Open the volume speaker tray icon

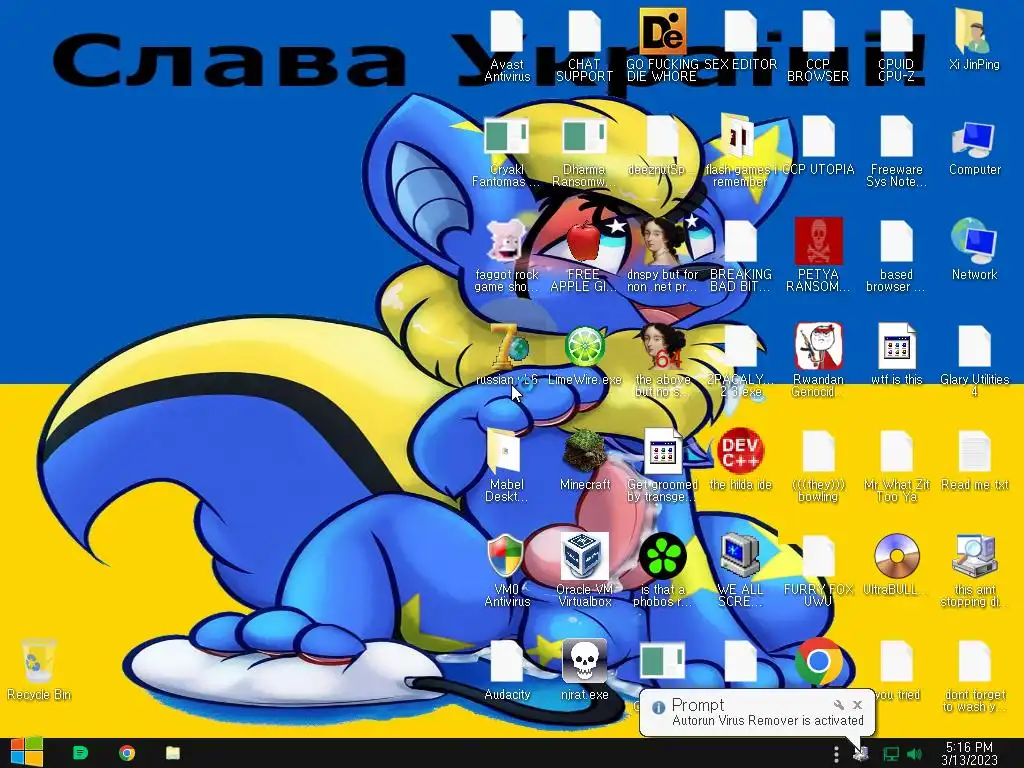[x=914, y=754]
